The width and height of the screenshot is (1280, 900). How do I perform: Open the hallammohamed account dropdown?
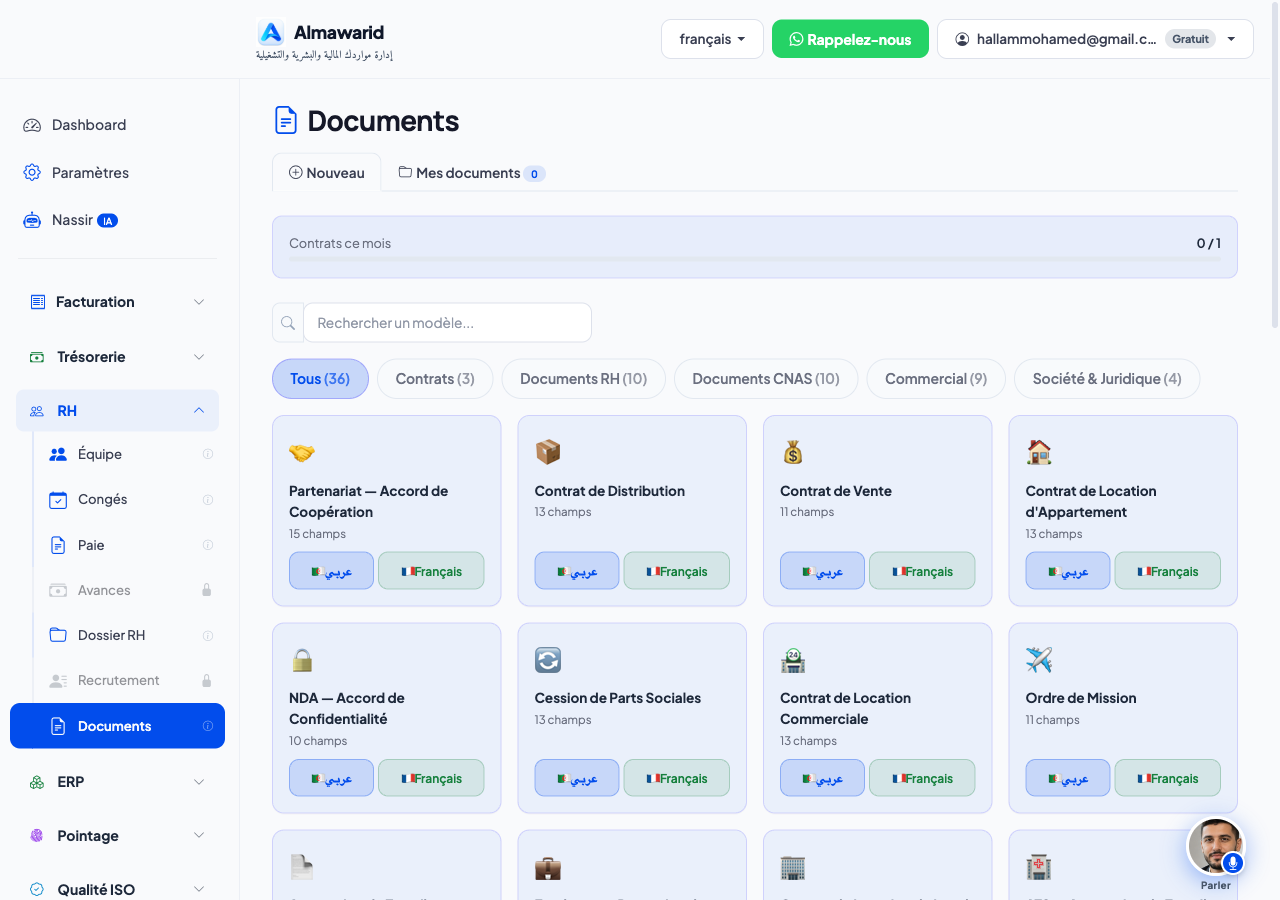click(1095, 39)
